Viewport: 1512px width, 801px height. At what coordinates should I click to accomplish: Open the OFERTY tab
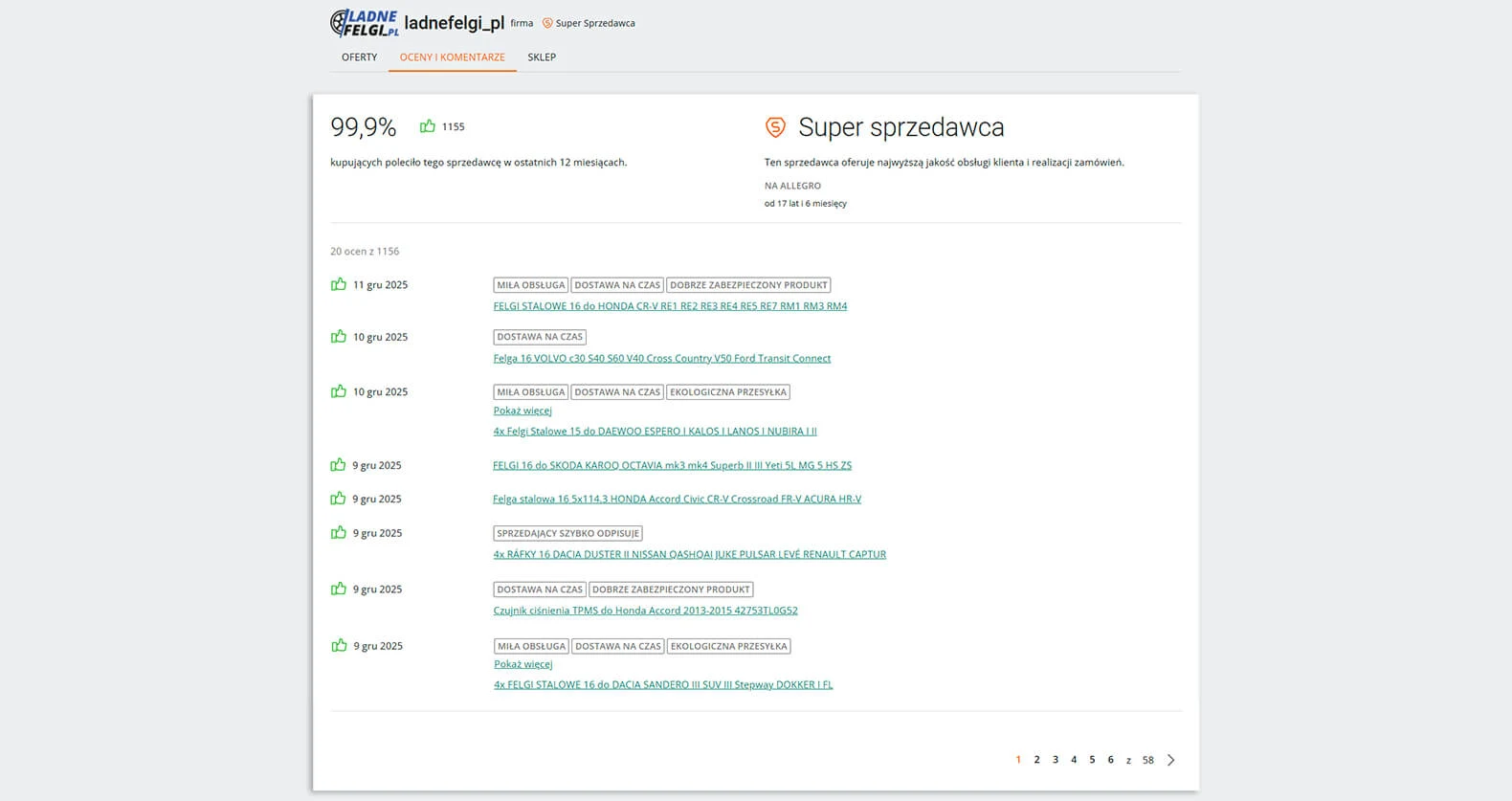(x=360, y=57)
